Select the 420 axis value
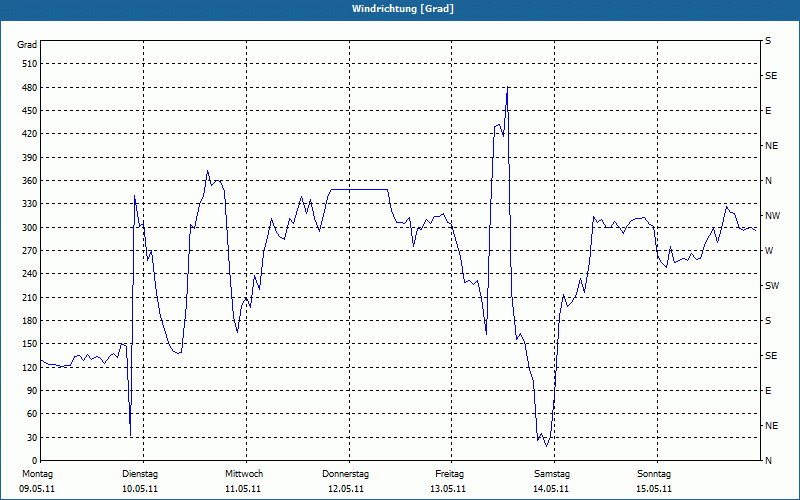 pos(30,134)
